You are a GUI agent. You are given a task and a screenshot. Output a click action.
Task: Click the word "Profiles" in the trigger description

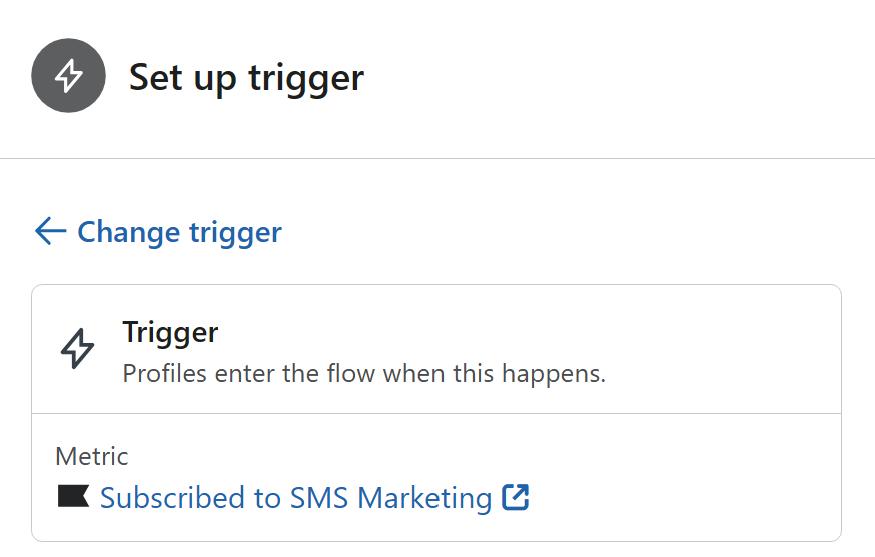coord(161,374)
